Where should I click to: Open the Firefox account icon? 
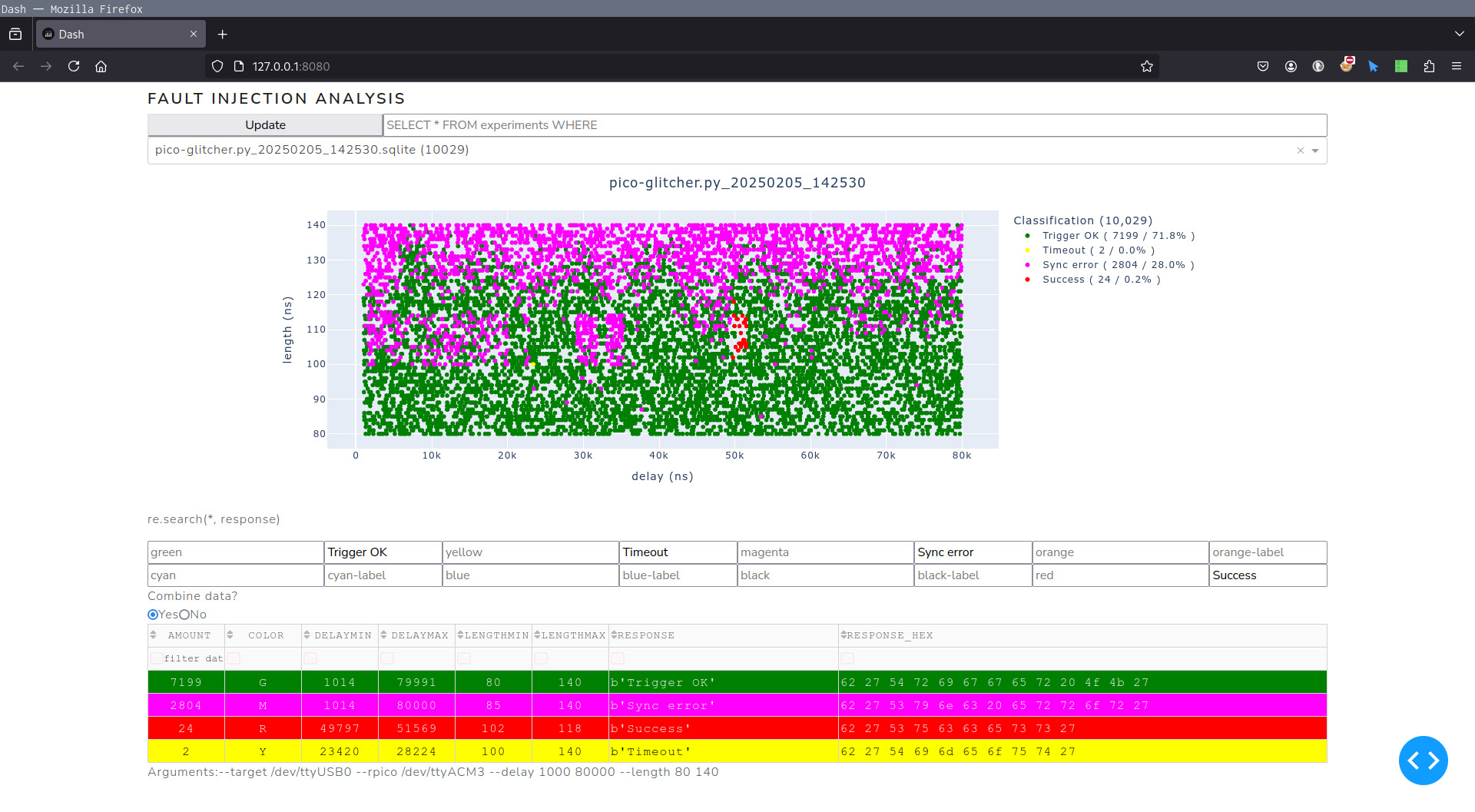coord(1291,66)
